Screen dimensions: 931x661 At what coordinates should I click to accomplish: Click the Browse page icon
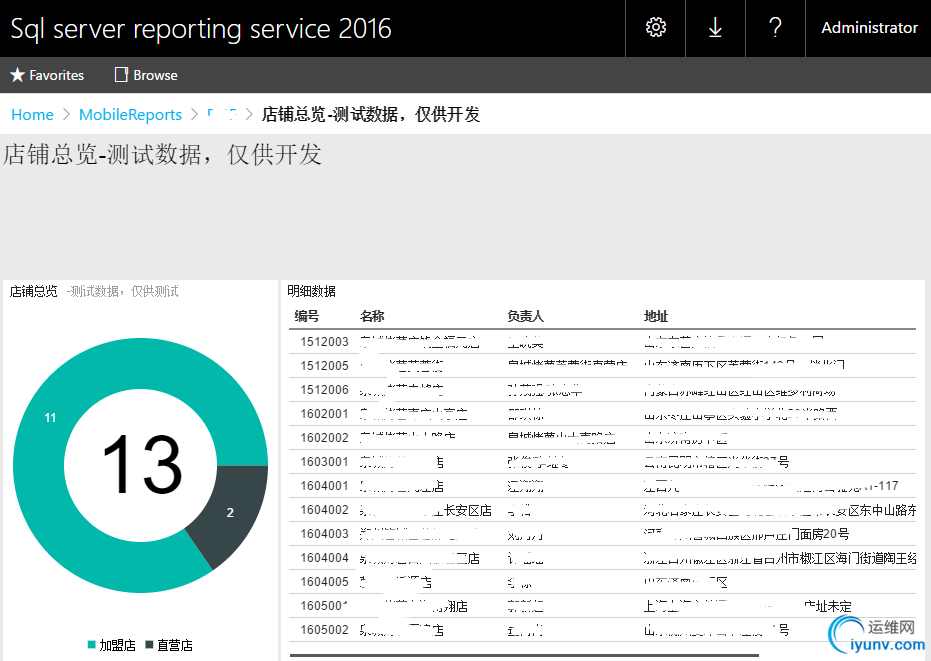[x=121, y=75]
